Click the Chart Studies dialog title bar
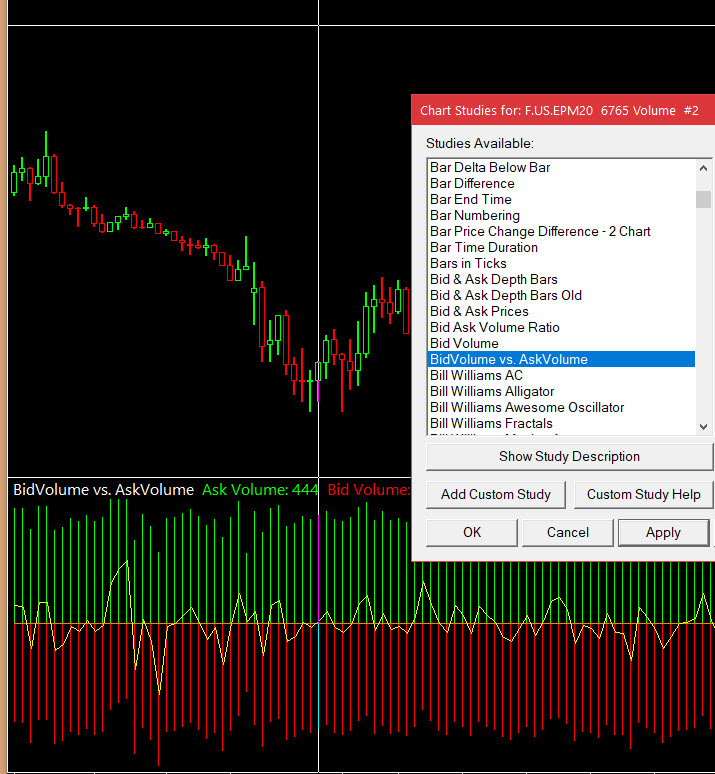715x774 pixels. click(x=563, y=110)
